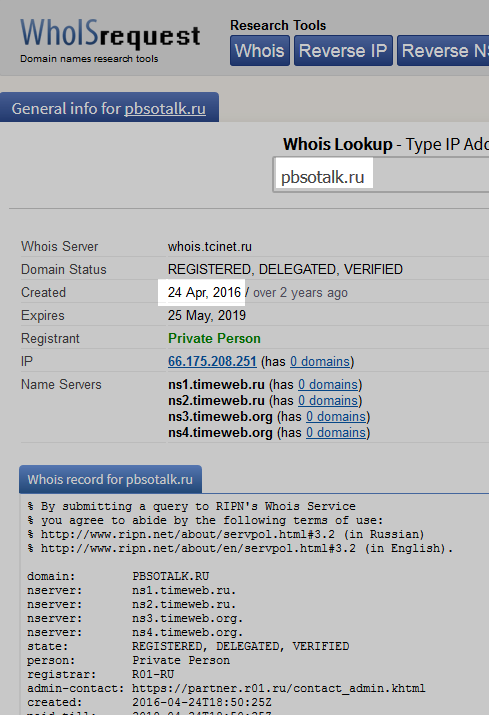489x715 pixels.
Task: Click the servpol.html#3.2 English URL line
Action: (x=240, y=548)
